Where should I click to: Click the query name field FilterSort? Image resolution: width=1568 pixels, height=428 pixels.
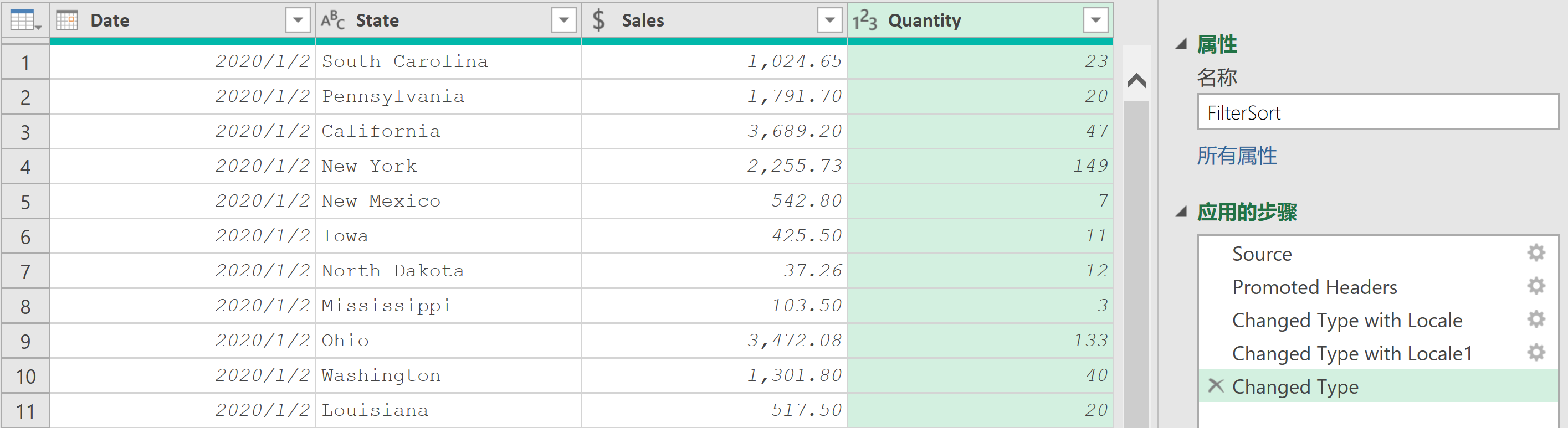[x=1377, y=112]
